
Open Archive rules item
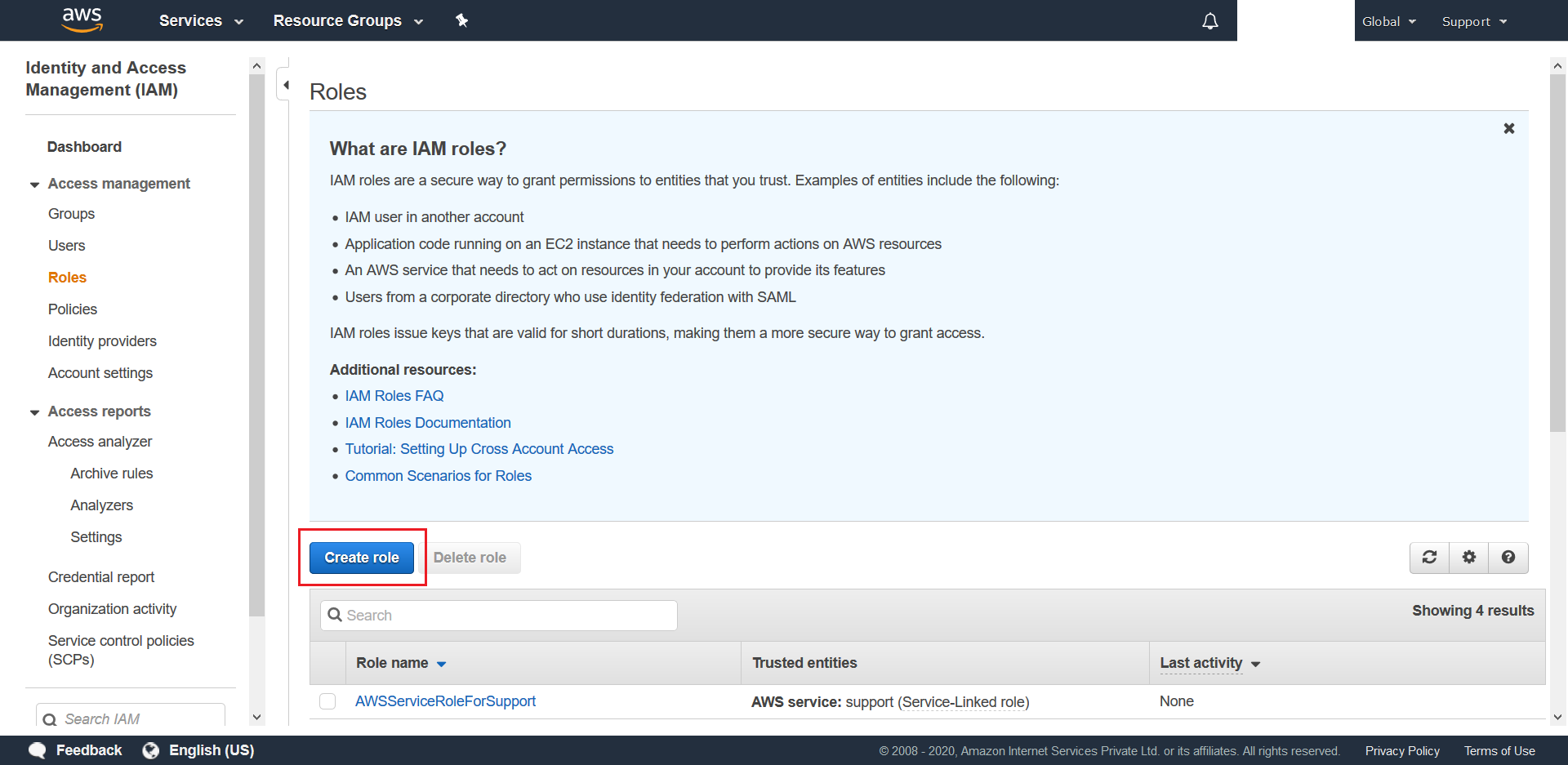click(112, 474)
